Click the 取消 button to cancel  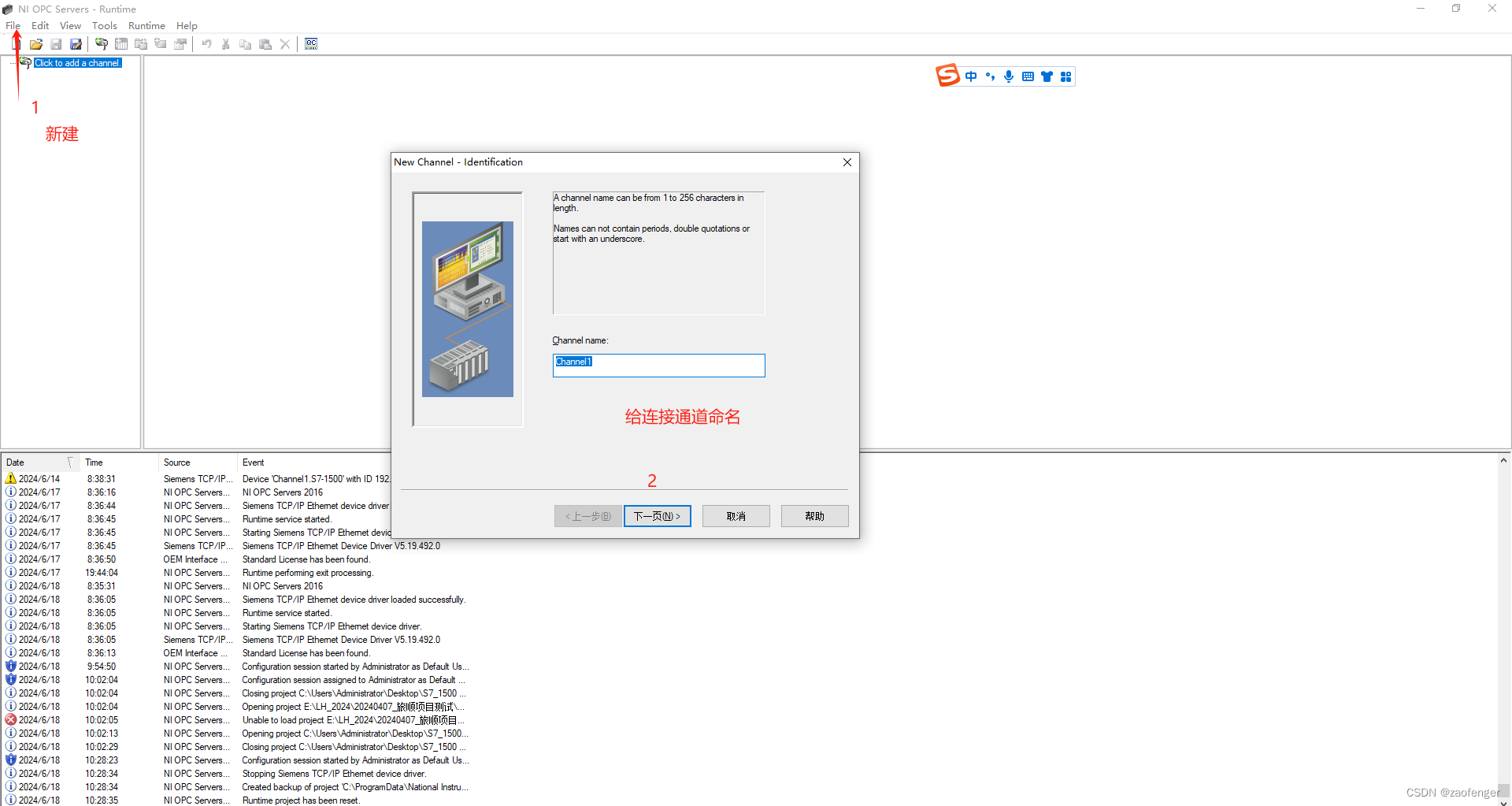click(x=736, y=516)
